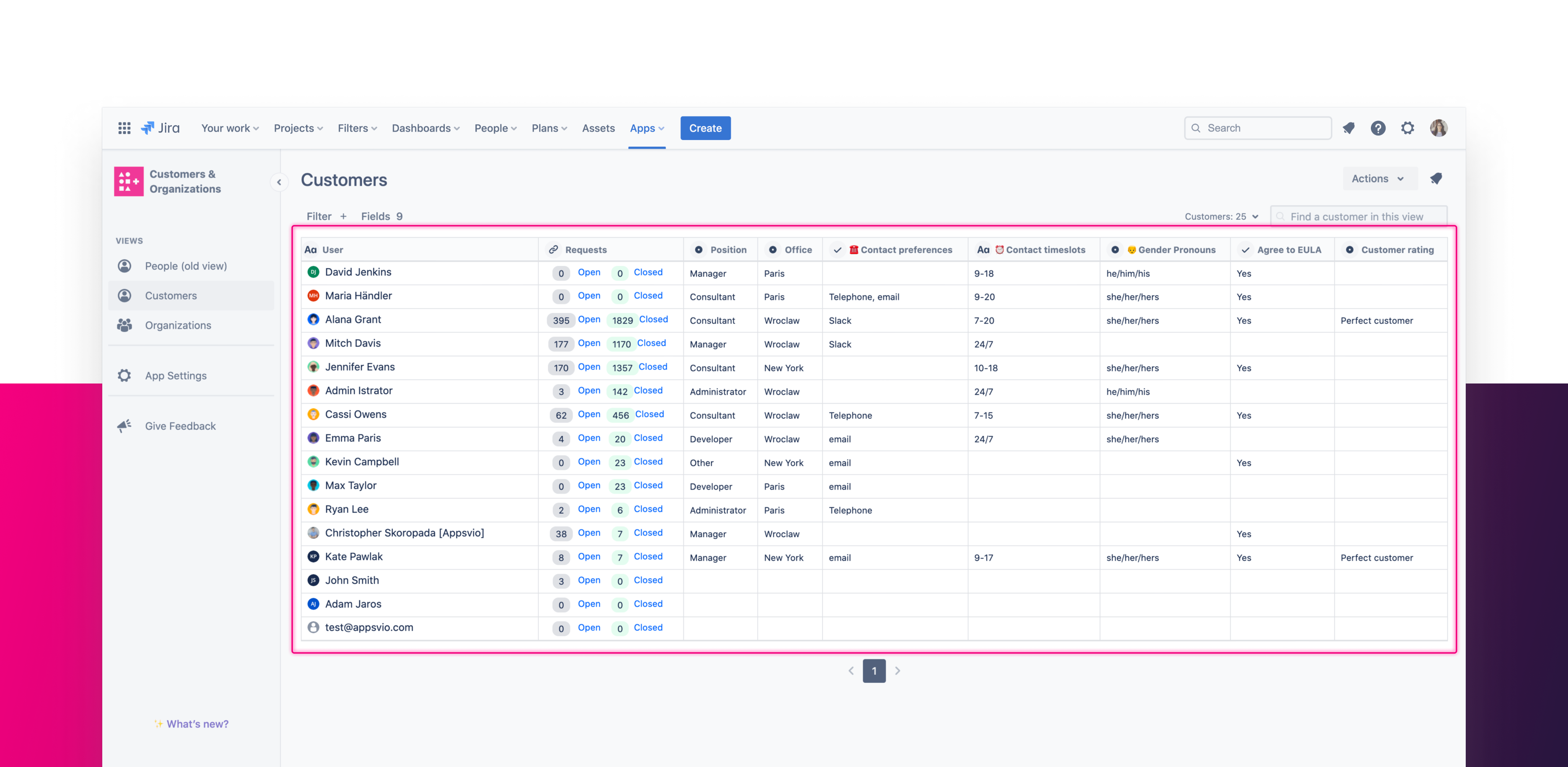Open the Jira app switcher grid
Screen dimensions: 1568x767
coord(124,128)
